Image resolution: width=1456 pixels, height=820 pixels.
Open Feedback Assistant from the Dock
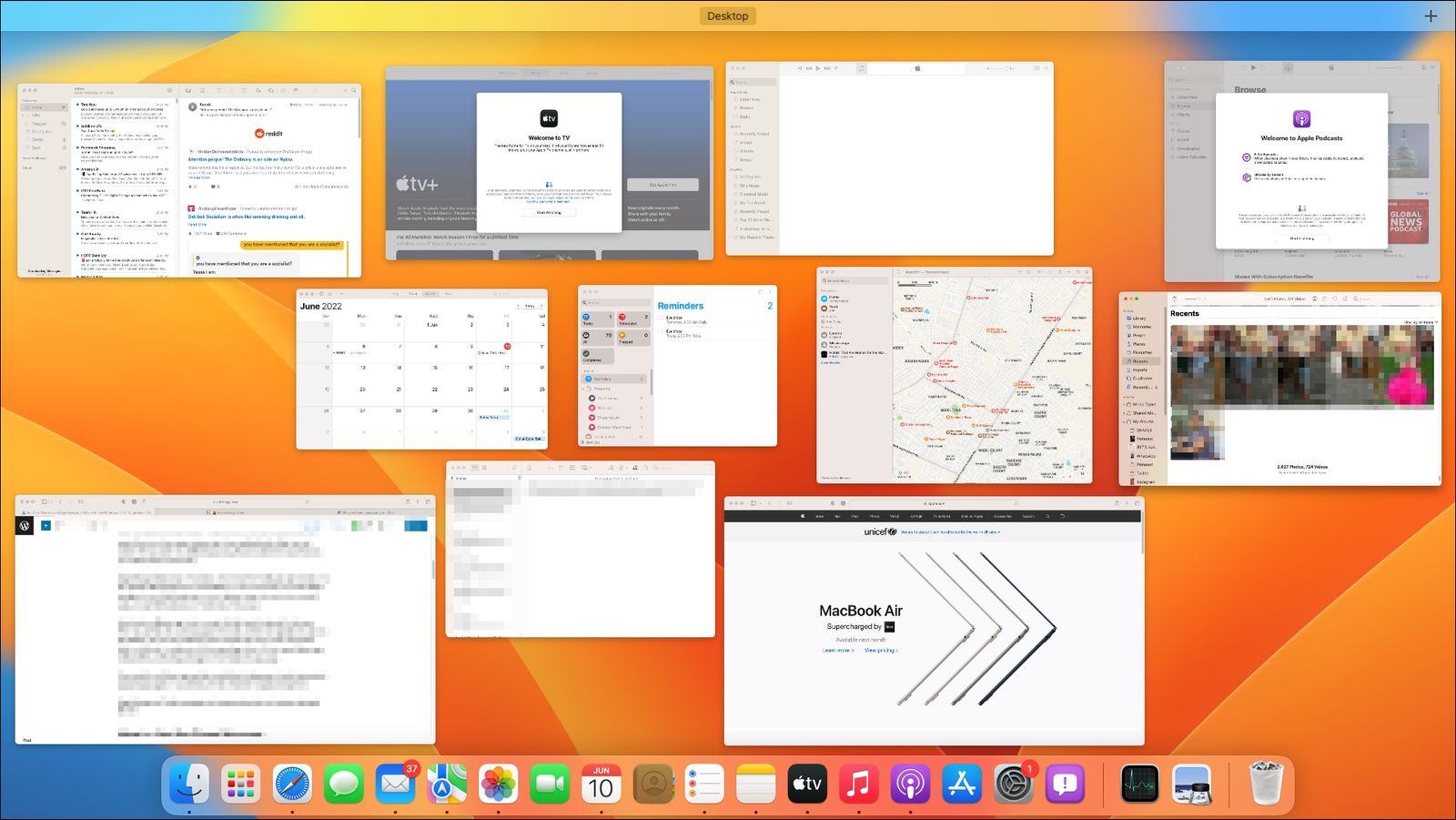tap(1065, 783)
